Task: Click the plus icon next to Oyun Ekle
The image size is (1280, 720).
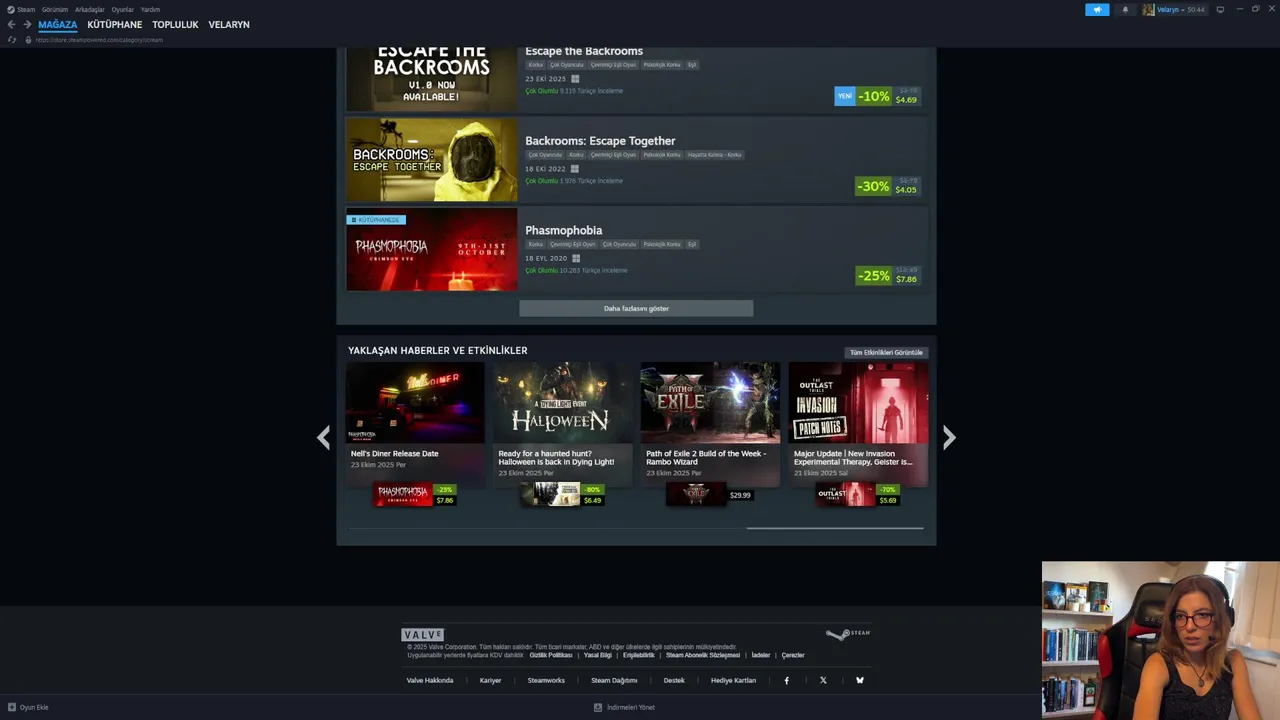Action: [12, 707]
